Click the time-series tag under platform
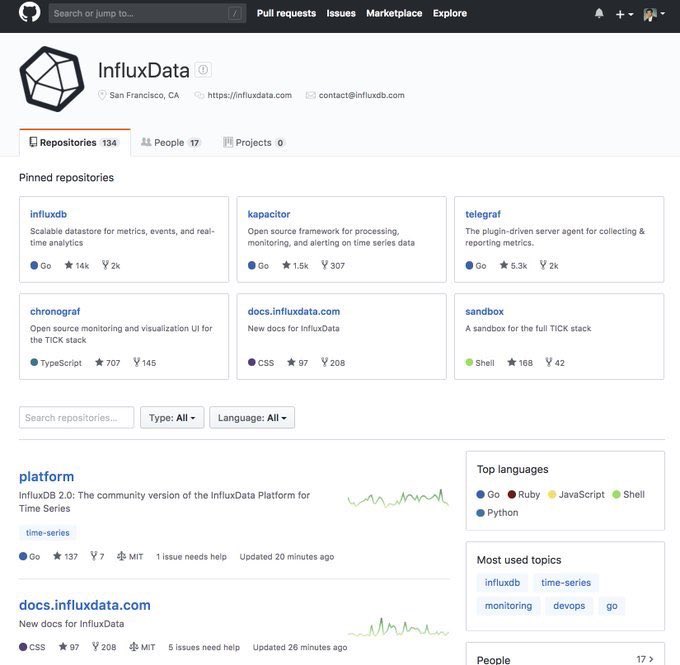 (48, 532)
